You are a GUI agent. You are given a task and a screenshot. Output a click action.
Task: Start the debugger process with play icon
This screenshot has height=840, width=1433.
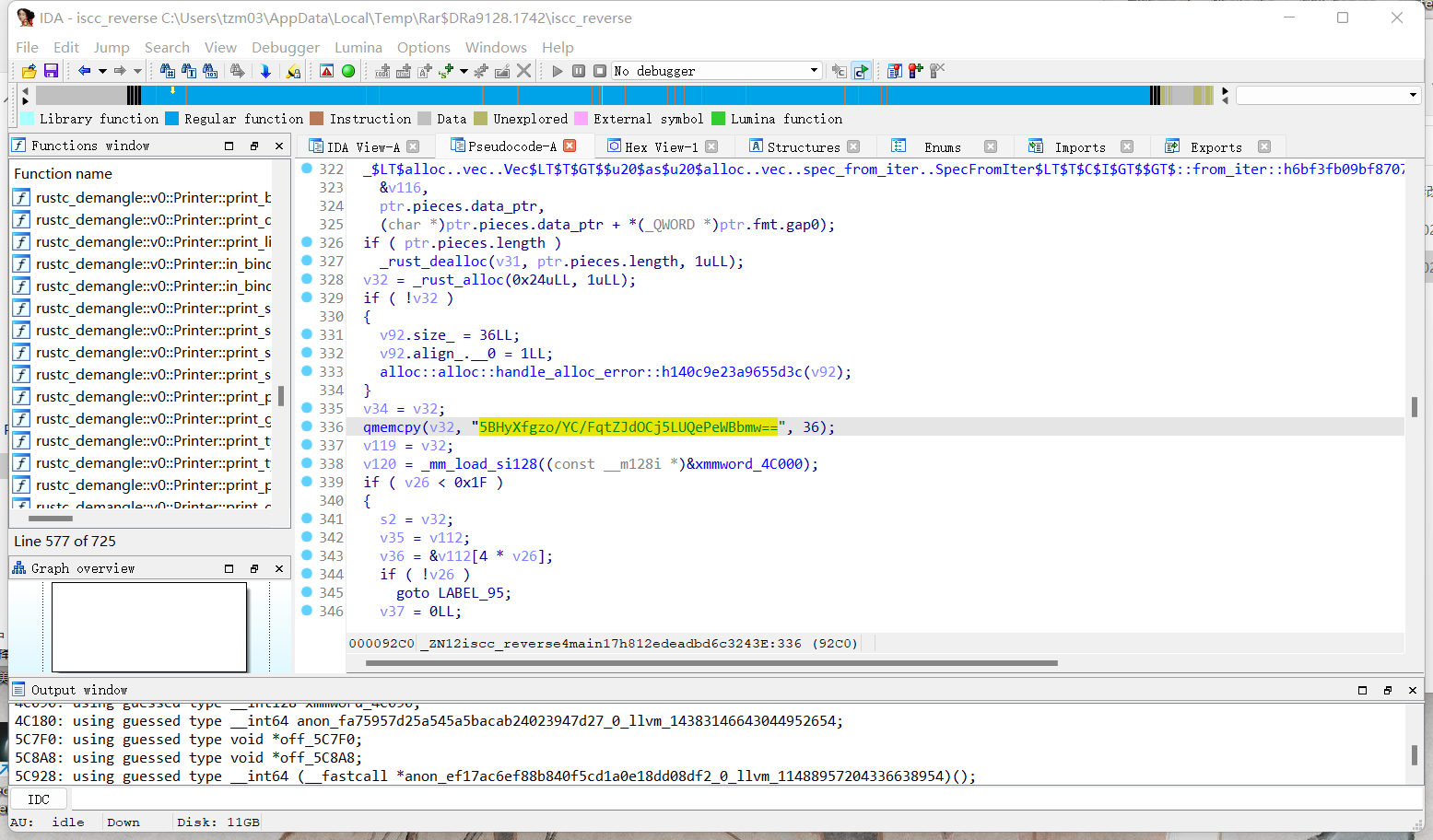point(558,71)
